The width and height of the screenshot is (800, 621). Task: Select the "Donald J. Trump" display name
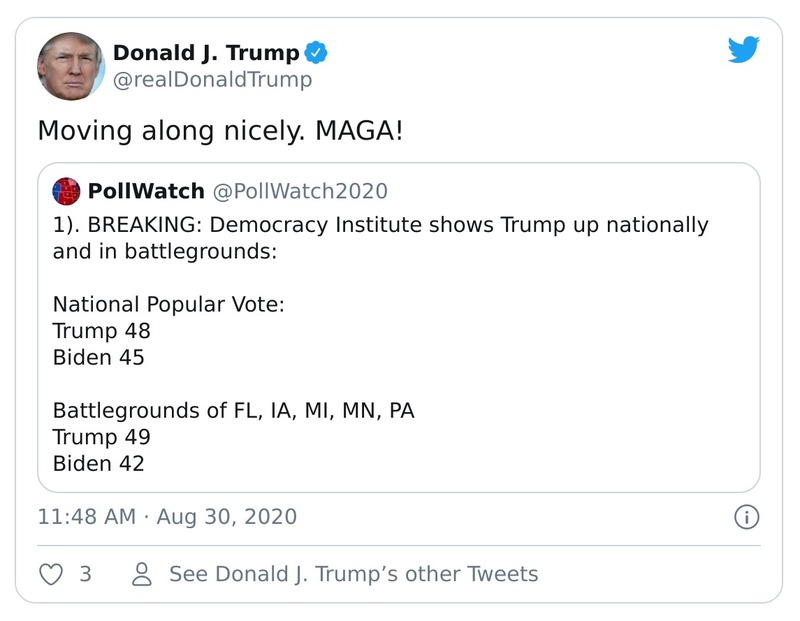coord(206,53)
